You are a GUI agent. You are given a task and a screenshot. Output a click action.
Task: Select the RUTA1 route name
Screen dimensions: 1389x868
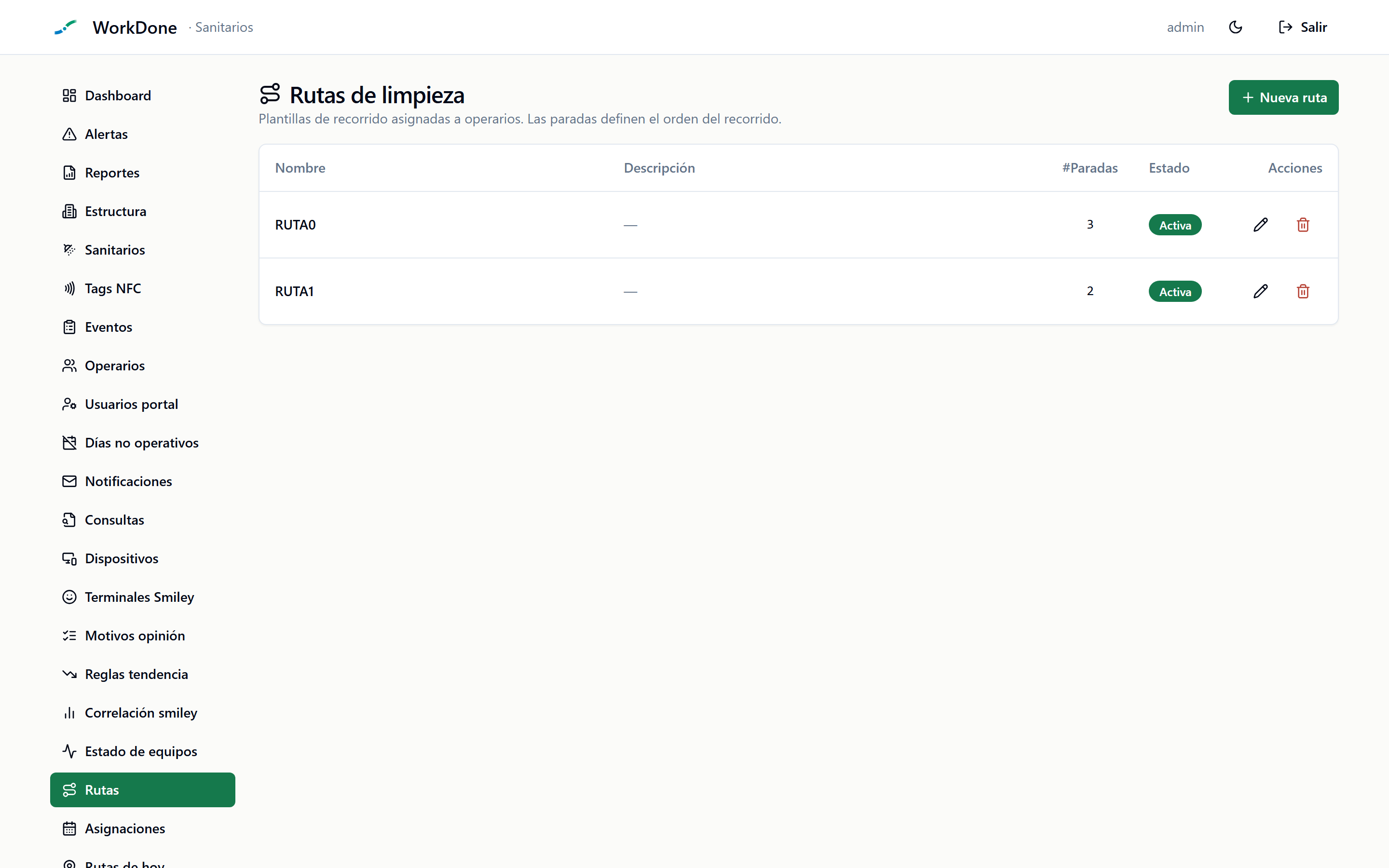pos(295,291)
